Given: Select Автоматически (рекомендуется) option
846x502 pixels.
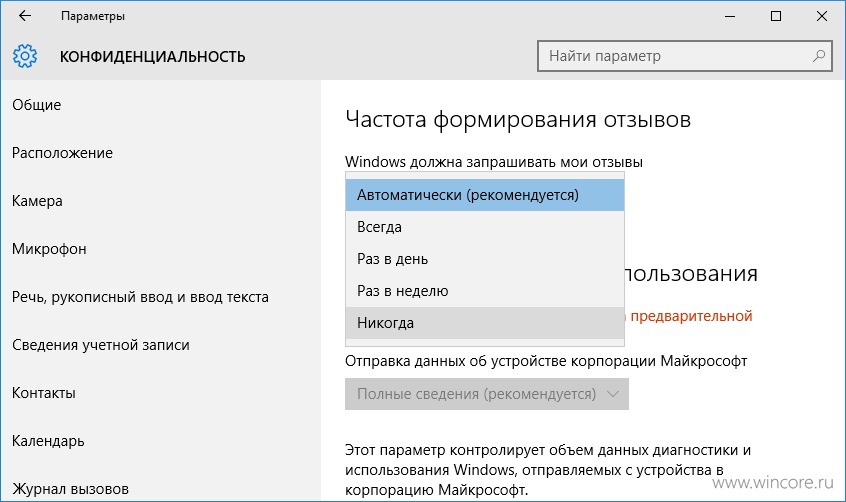Looking at the screenshot, I should 485,195.
